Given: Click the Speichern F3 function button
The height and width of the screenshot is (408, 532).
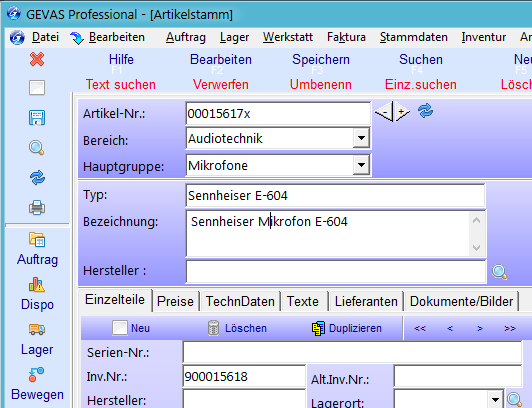Looking at the screenshot, I should 321,63.
